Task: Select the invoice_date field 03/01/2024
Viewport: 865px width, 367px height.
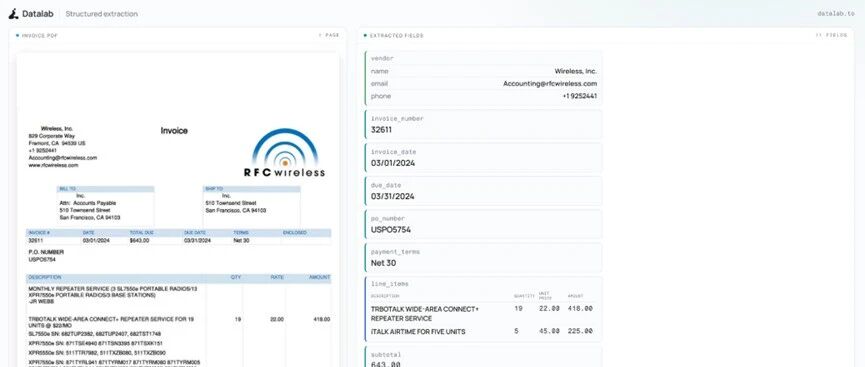Action: 483,158
